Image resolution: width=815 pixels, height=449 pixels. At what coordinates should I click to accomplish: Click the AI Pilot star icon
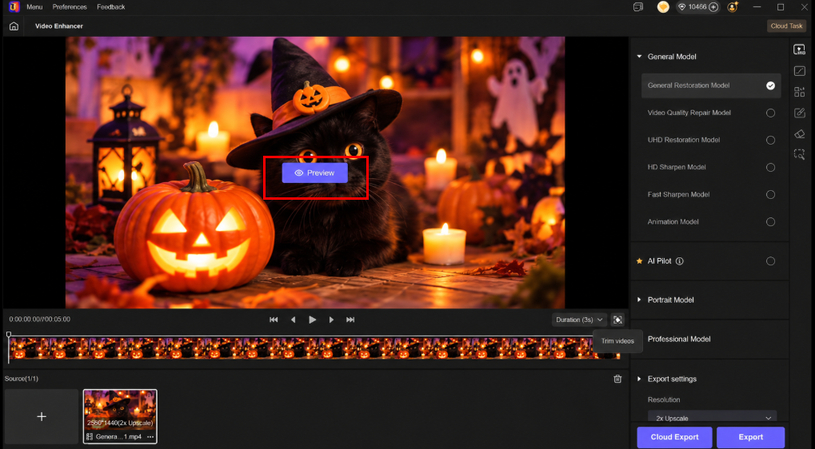coord(639,261)
